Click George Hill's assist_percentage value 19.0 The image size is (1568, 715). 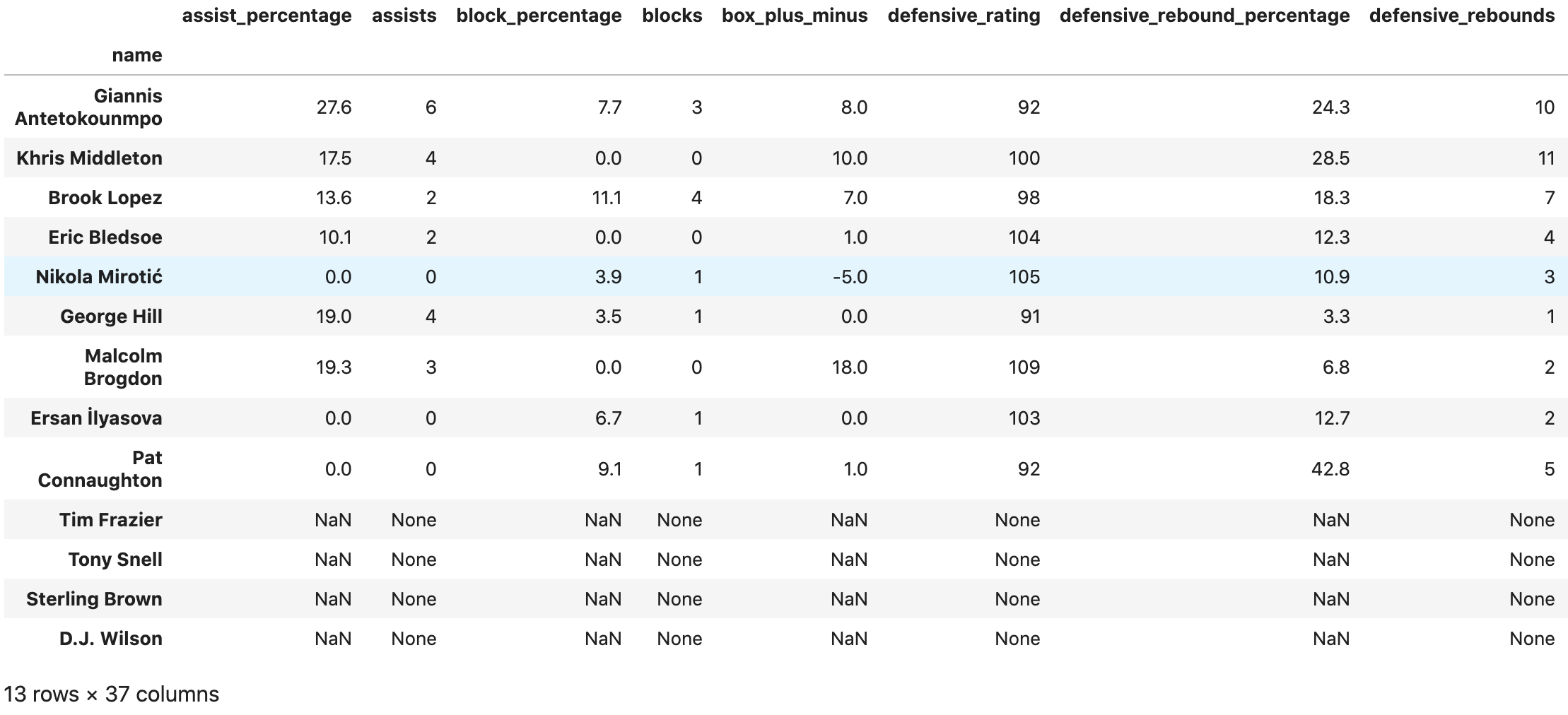pyautogui.click(x=335, y=317)
